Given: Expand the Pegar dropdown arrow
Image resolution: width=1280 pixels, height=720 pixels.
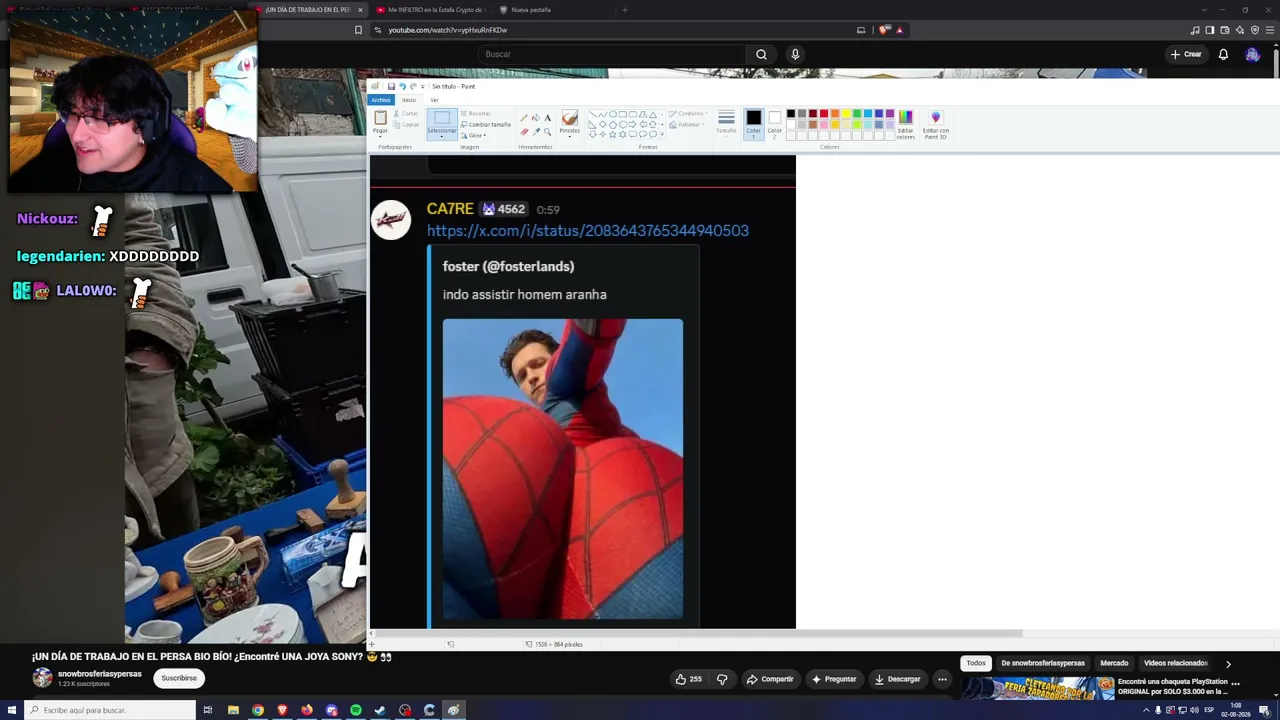Looking at the screenshot, I should coord(380,136).
